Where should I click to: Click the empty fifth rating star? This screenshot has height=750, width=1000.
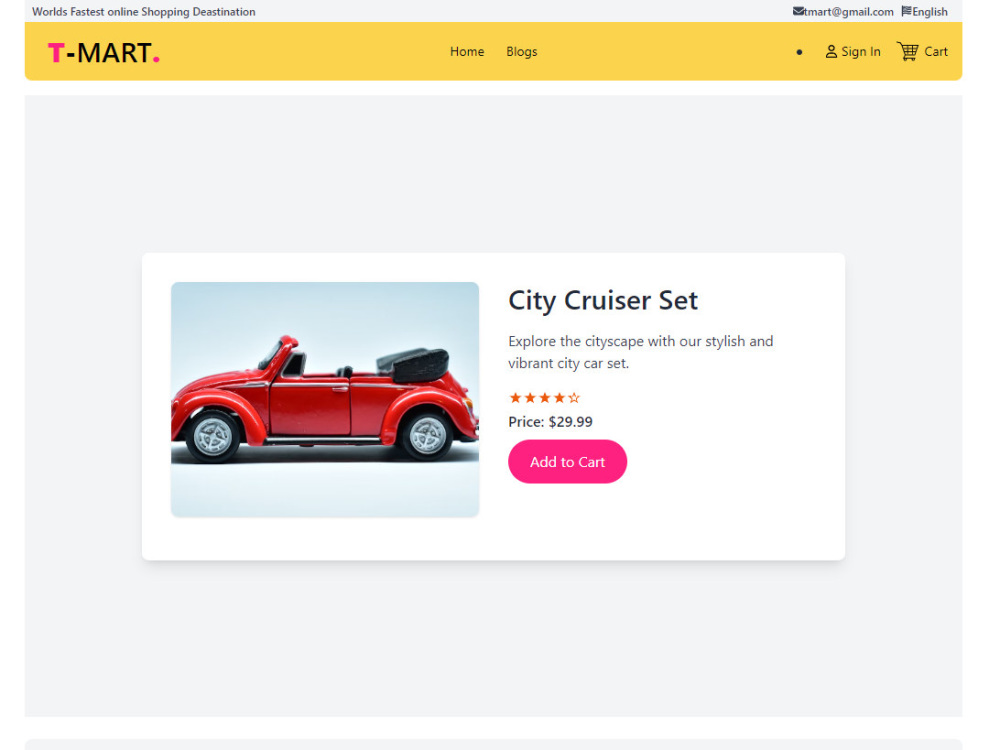[574, 398]
